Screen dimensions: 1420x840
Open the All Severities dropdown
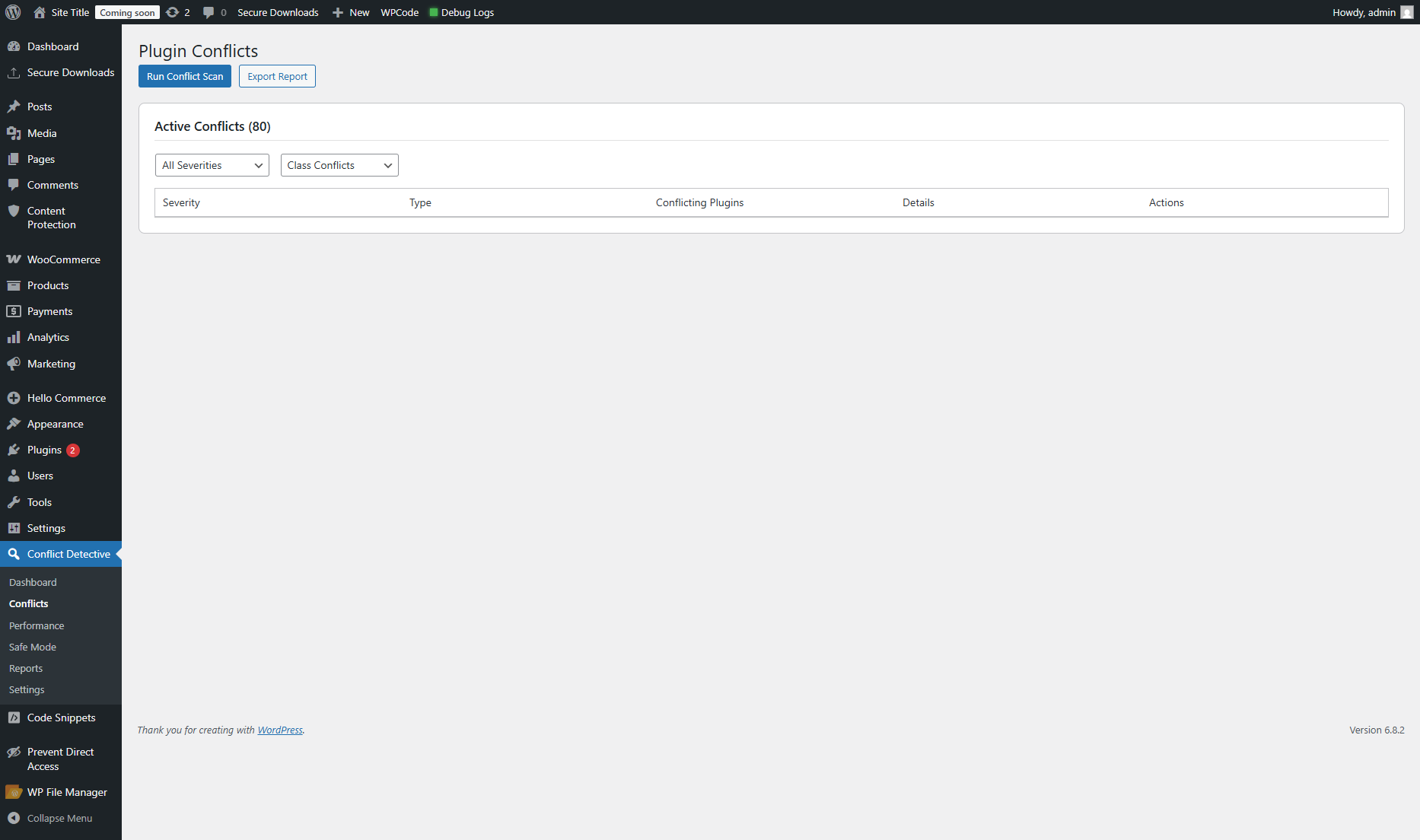coord(212,165)
